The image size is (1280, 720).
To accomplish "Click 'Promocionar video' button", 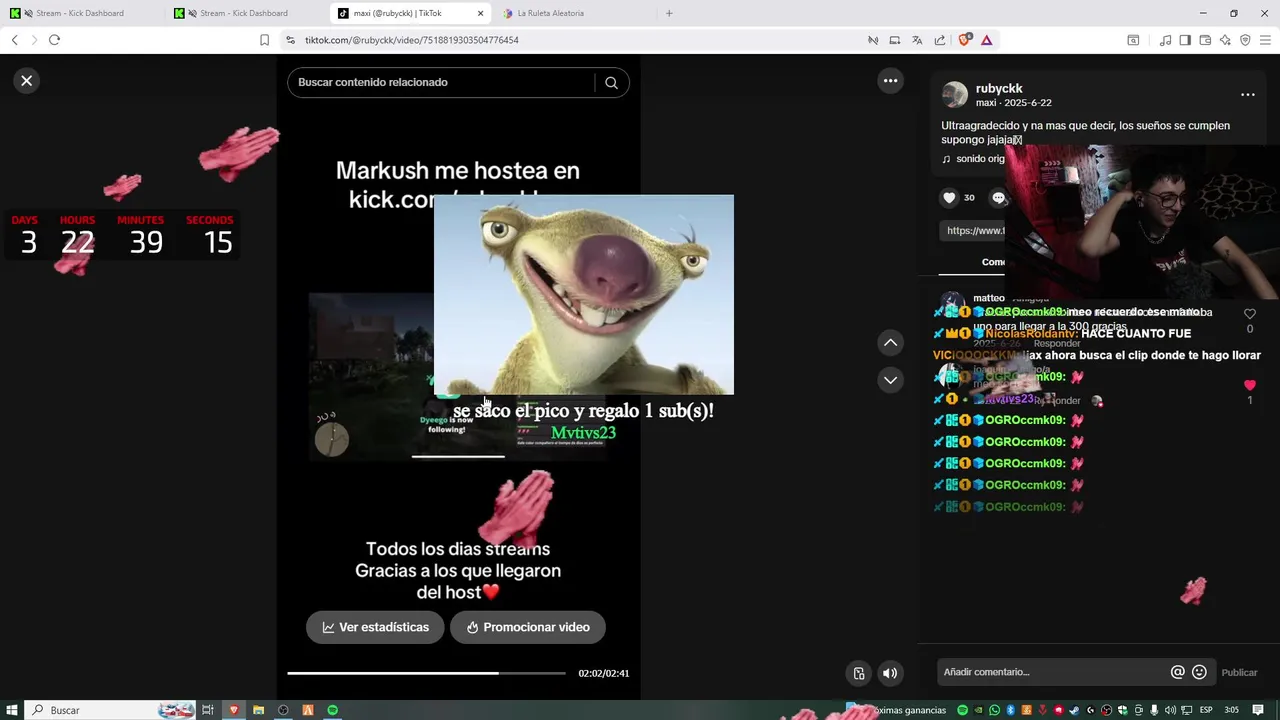I will point(528,627).
